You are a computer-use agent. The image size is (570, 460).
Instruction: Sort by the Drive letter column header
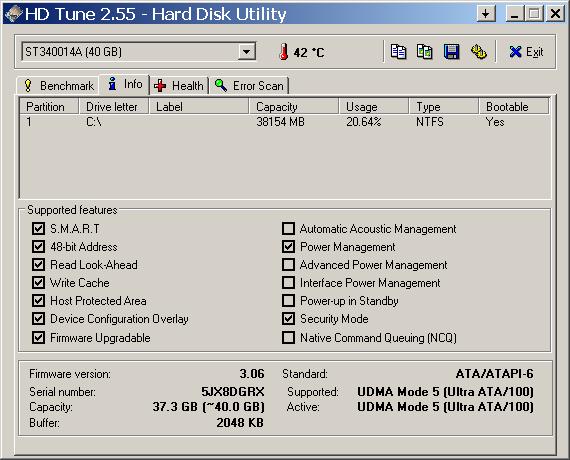click(x=114, y=107)
